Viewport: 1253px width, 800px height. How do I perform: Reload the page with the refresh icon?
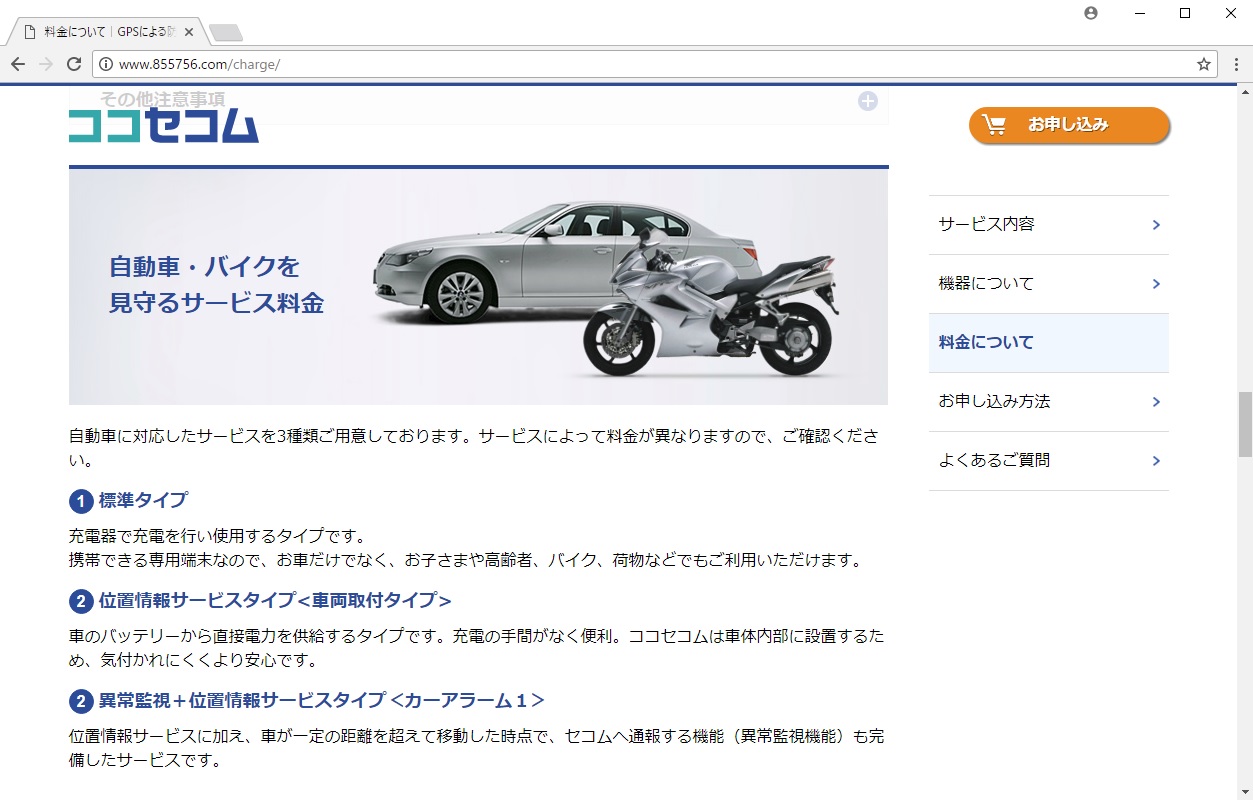point(74,64)
